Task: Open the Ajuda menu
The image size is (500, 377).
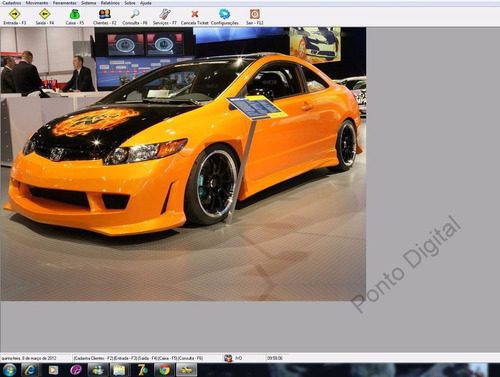Action: point(146,3)
